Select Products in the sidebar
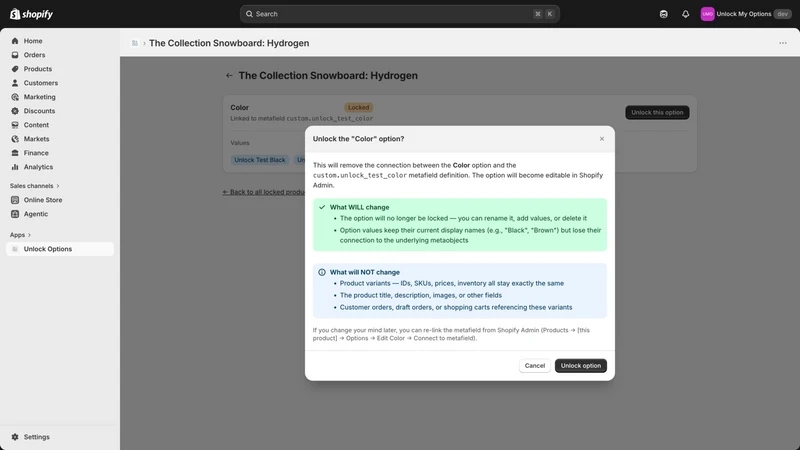800x450 pixels. (38, 69)
